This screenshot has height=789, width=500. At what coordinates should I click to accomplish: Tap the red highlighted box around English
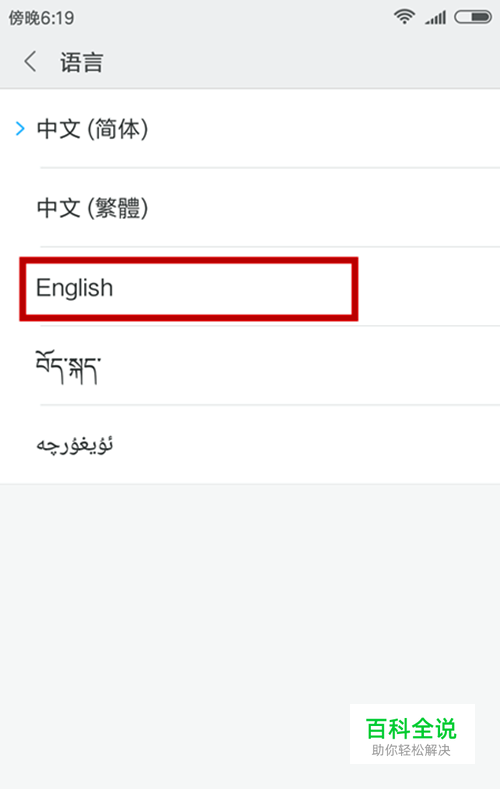[x=189, y=289]
